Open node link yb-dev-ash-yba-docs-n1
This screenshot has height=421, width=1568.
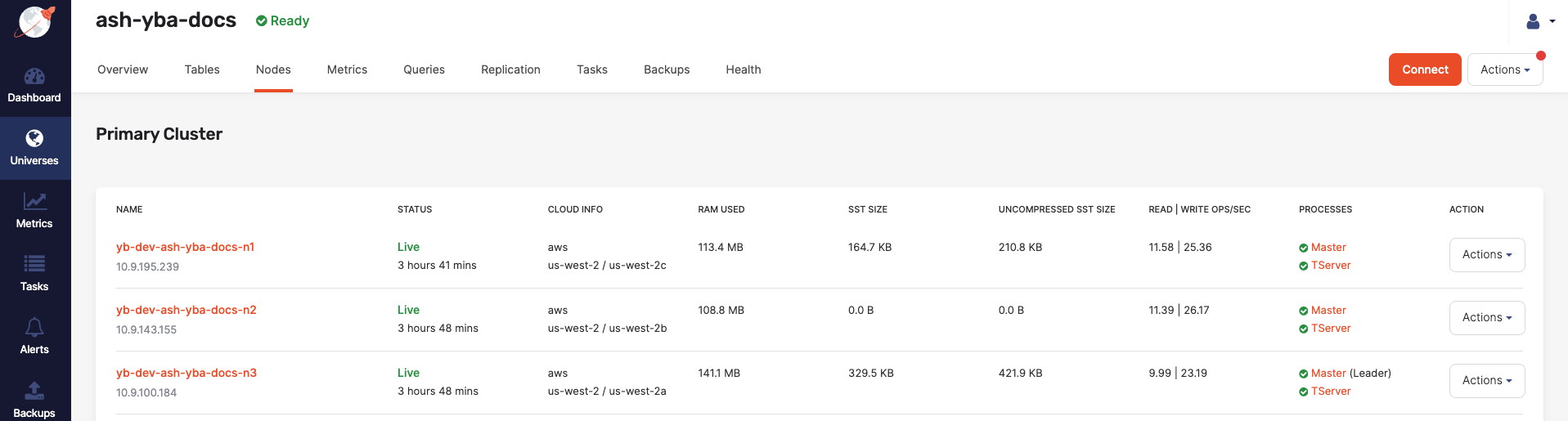click(185, 247)
